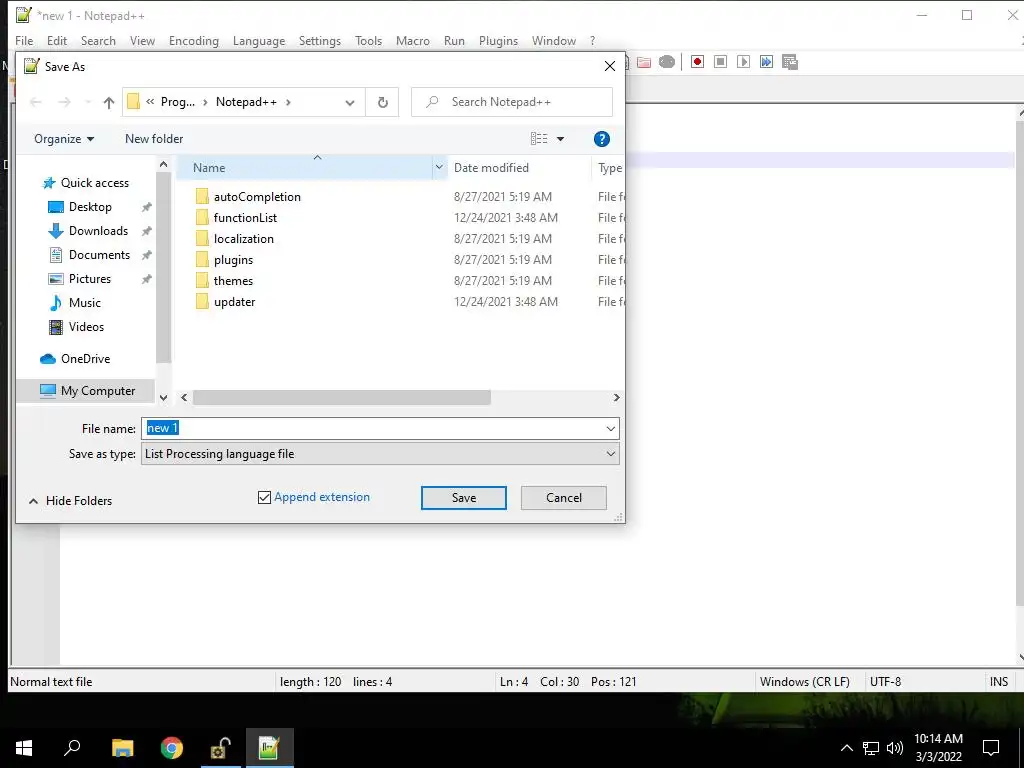Viewport: 1024px width, 768px height.
Task: Open the Macro menu
Action: pos(413,41)
